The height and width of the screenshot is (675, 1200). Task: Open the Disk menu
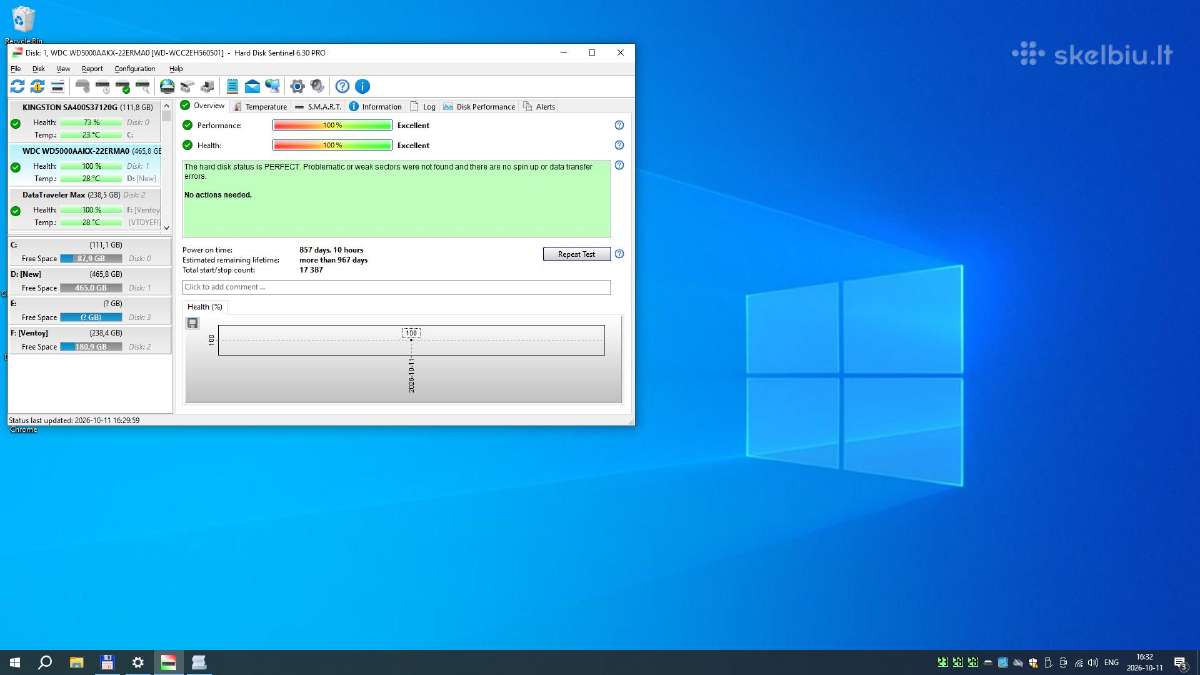pos(39,69)
